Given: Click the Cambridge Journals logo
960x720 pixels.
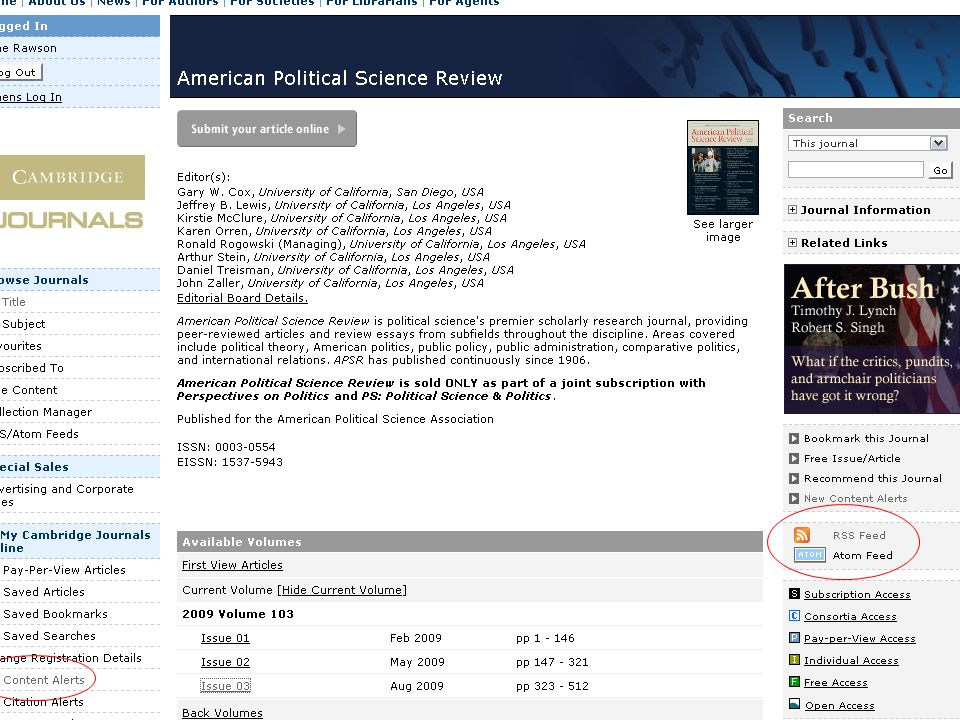Looking at the screenshot, I should tap(72, 193).
